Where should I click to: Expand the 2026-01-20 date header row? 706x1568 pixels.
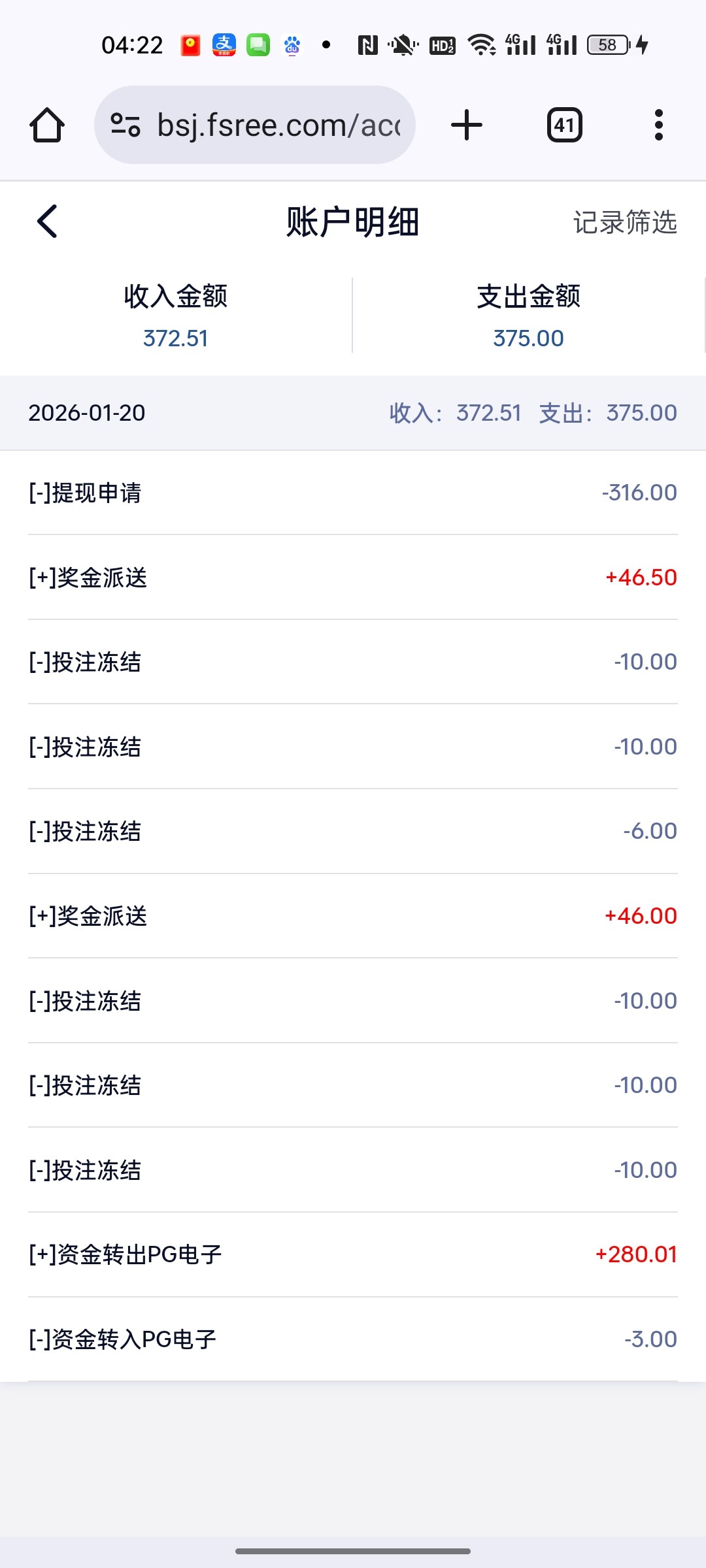coord(353,413)
